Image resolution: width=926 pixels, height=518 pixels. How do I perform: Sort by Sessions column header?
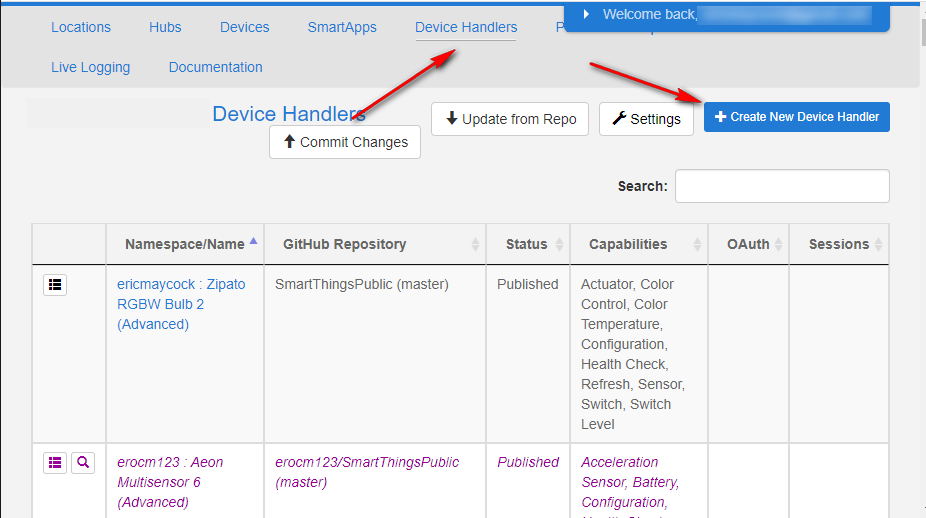(x=838, y=244)
